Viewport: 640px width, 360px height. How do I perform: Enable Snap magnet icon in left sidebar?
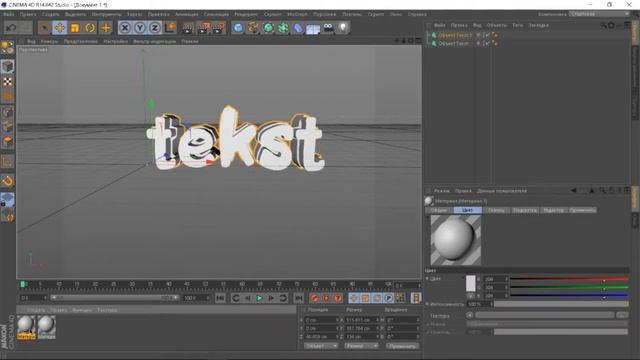click(x=7, y=181)
